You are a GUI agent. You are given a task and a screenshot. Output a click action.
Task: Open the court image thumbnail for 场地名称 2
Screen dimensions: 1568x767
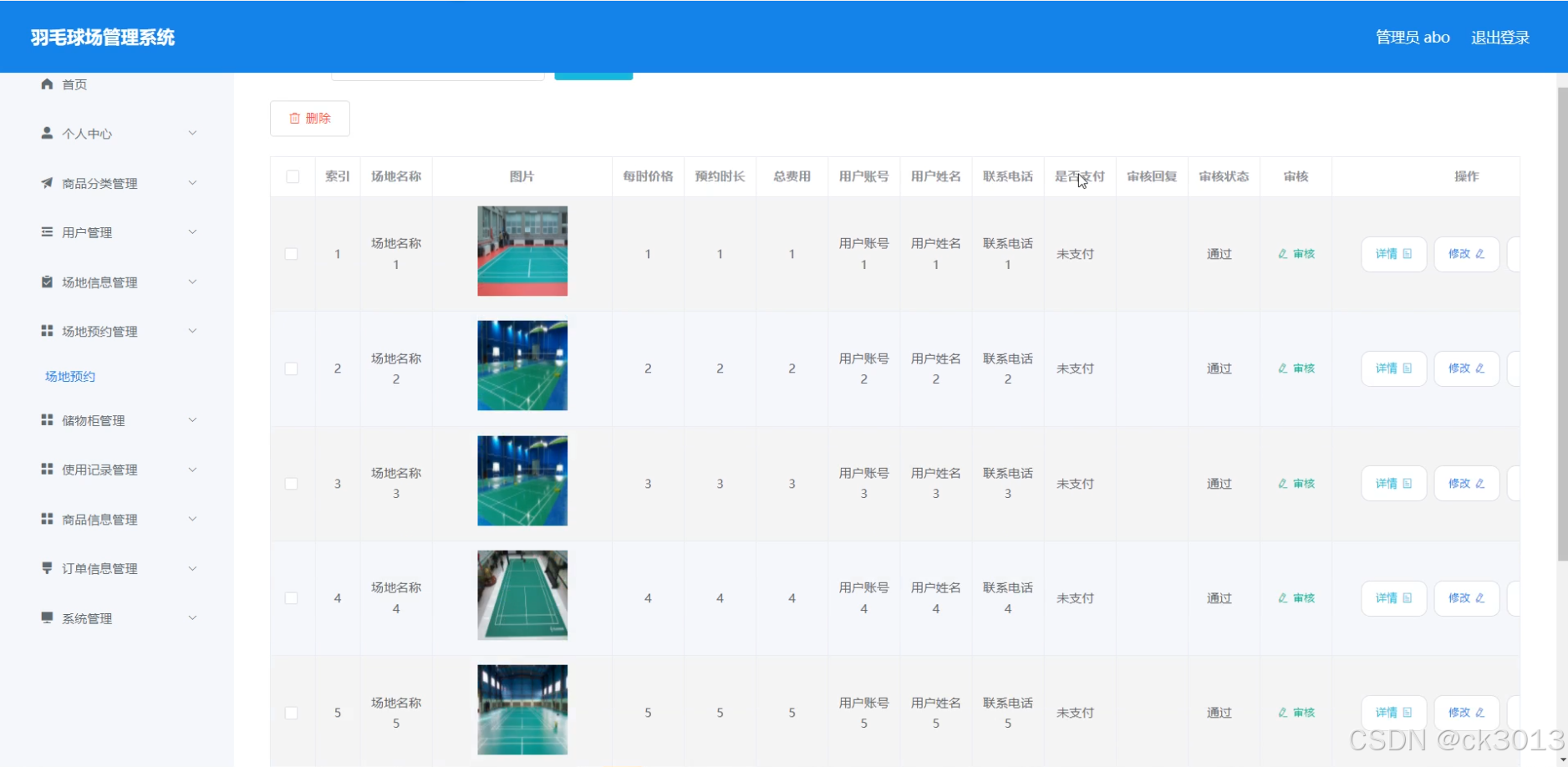pos(522,366)
